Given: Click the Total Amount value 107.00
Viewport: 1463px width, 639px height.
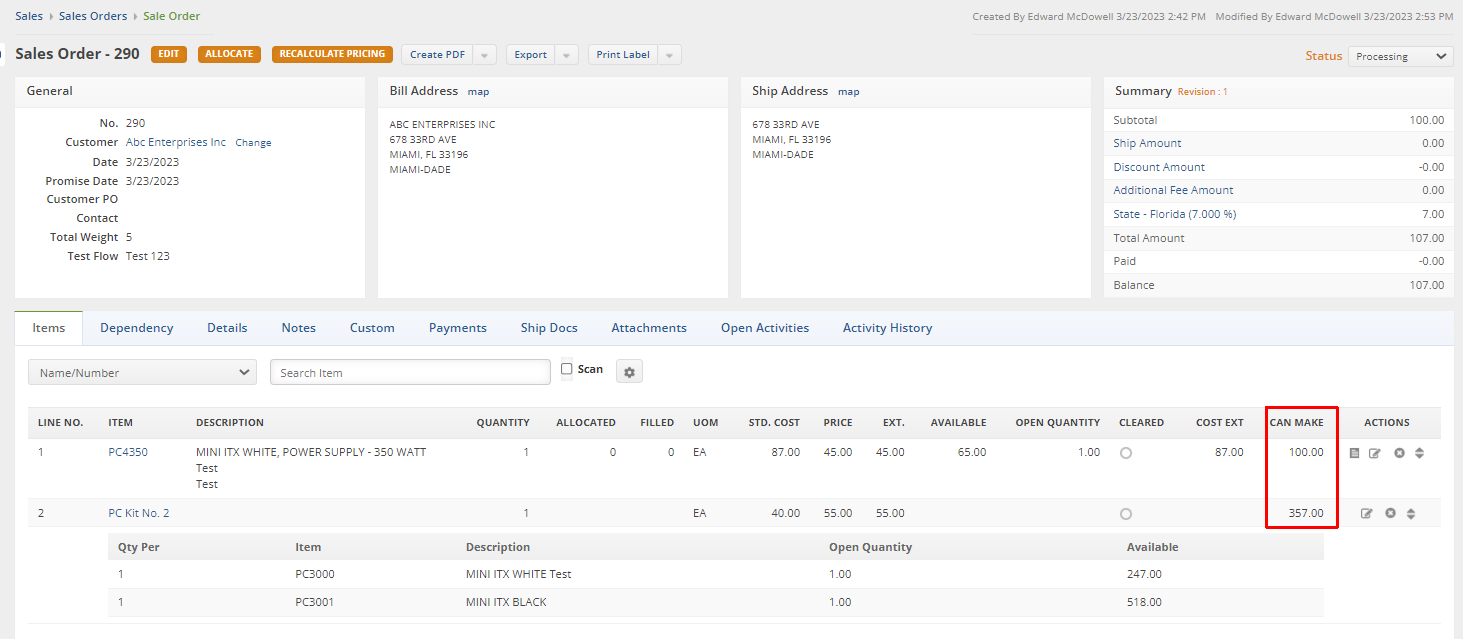Looking at the screenshot, I should (x=1427, y=238).
